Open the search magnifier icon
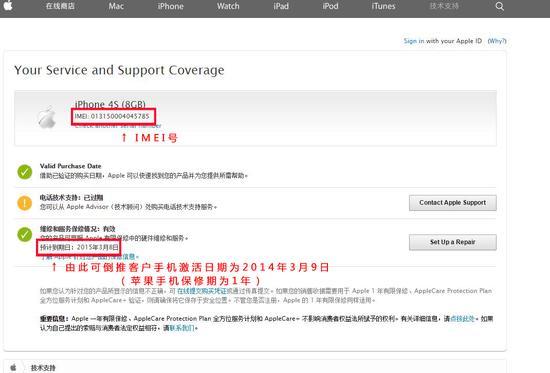 click(499, 6)
